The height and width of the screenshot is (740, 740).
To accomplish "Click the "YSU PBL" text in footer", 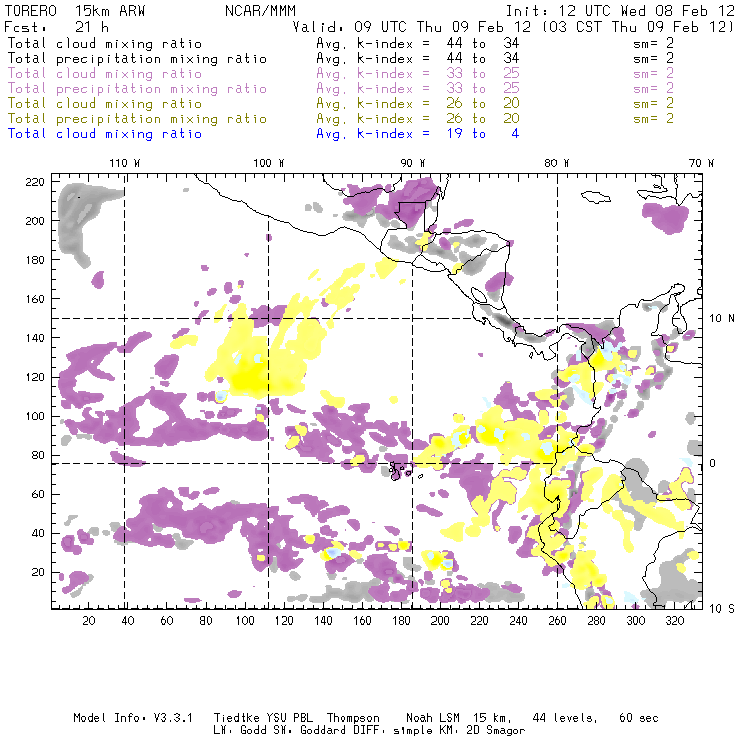I will (x=289, y=718).
